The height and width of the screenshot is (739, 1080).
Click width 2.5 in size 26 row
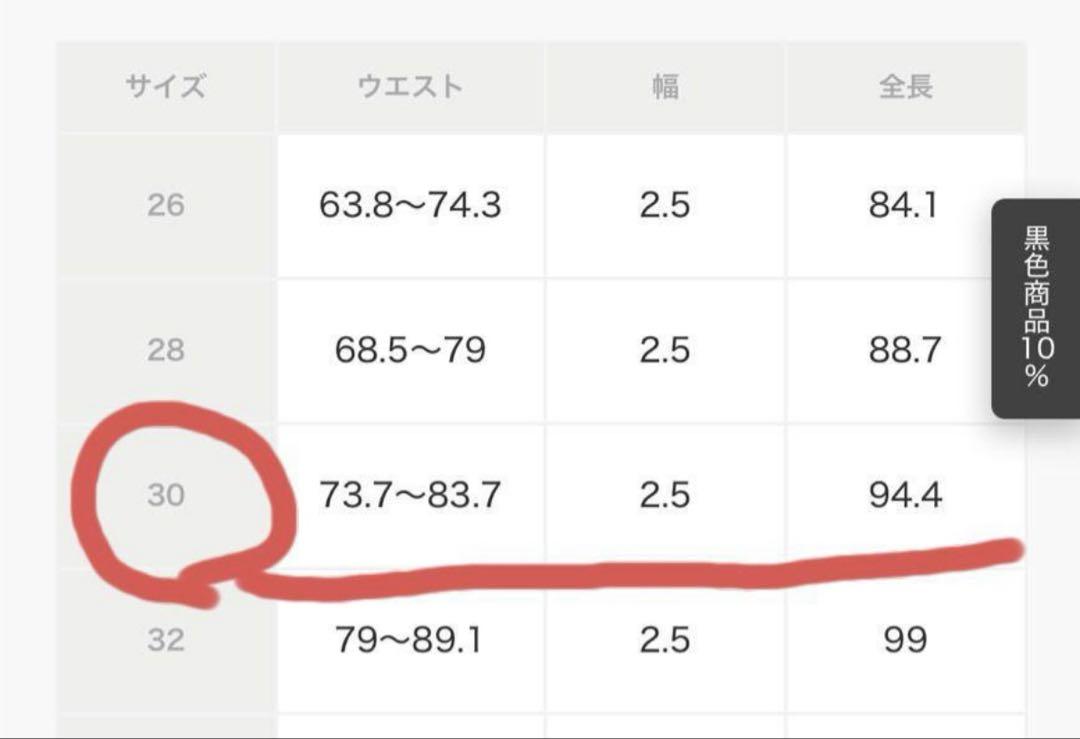tap(665, 205)
